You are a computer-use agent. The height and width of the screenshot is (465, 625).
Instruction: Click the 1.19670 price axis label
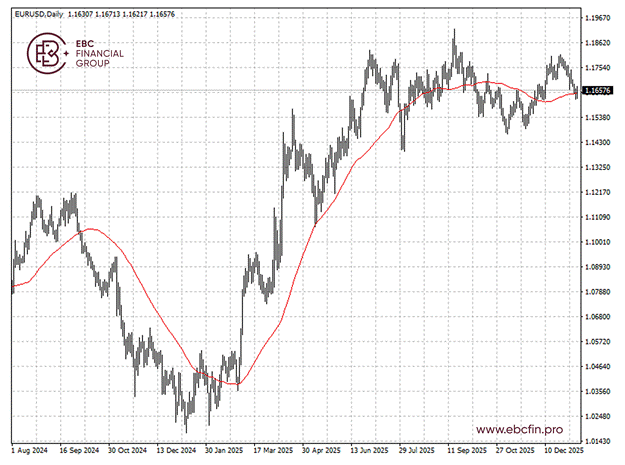(598, 18)
